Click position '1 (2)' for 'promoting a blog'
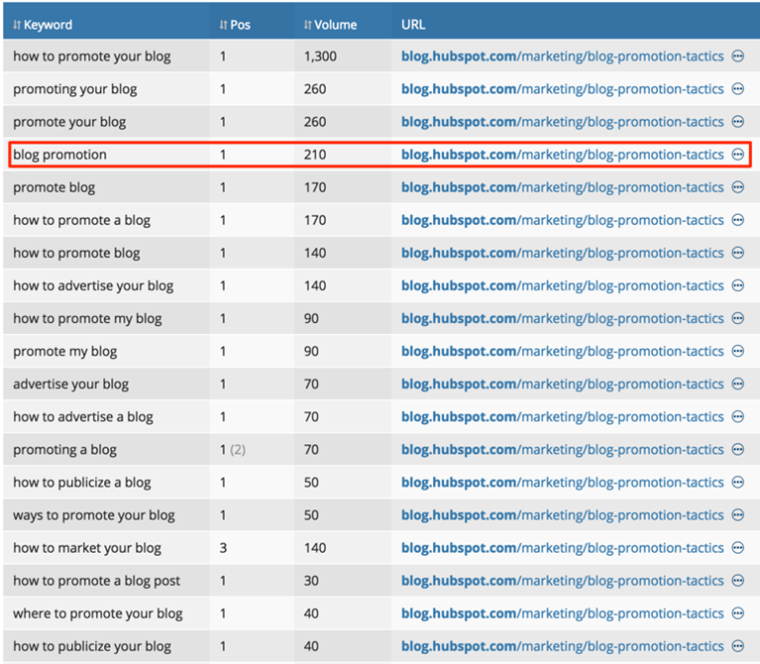 [233, 449]
